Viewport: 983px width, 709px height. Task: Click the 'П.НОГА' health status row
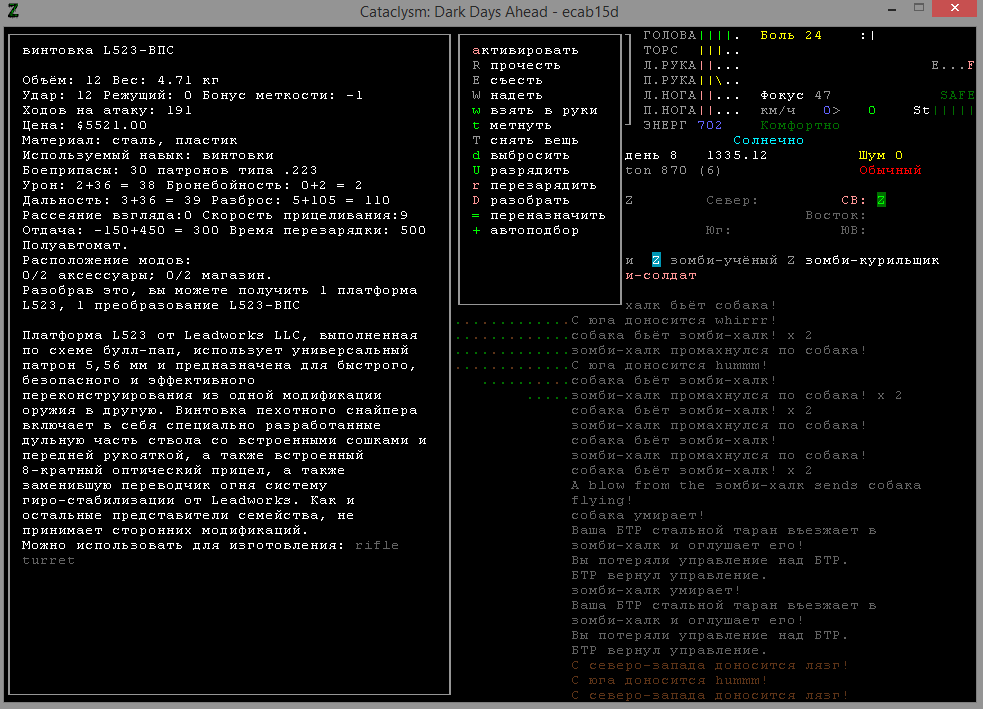pos(691,110)
